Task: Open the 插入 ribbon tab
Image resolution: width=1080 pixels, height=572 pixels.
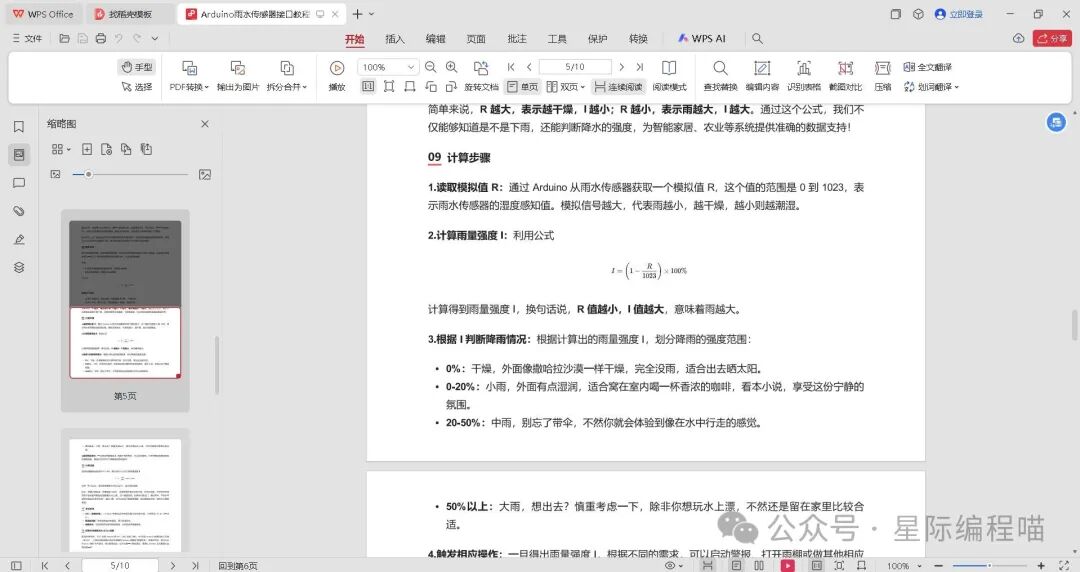Action: point(395,39)
